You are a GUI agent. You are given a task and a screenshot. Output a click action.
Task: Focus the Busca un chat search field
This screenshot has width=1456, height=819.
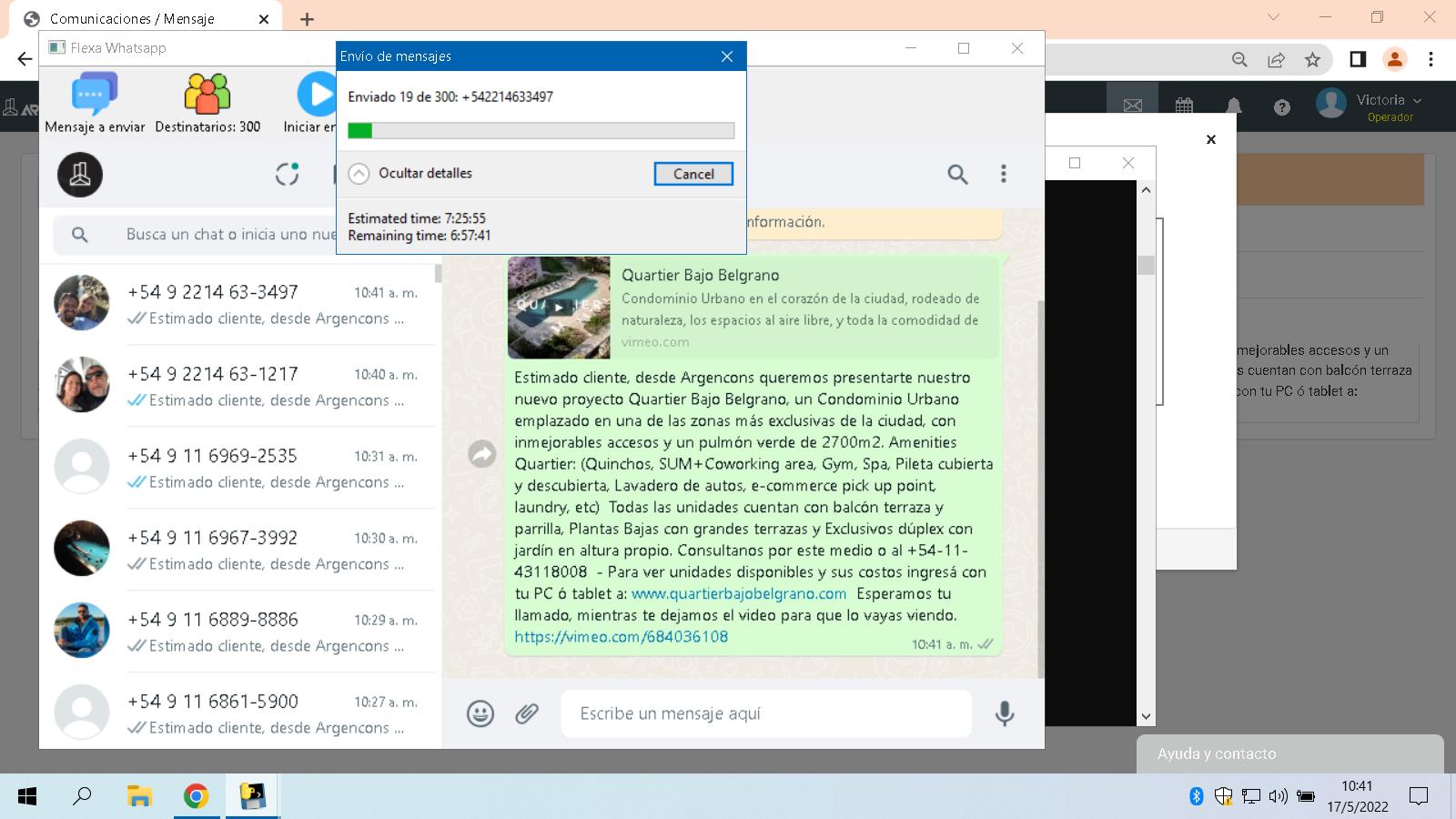click(x=231, y=235)
